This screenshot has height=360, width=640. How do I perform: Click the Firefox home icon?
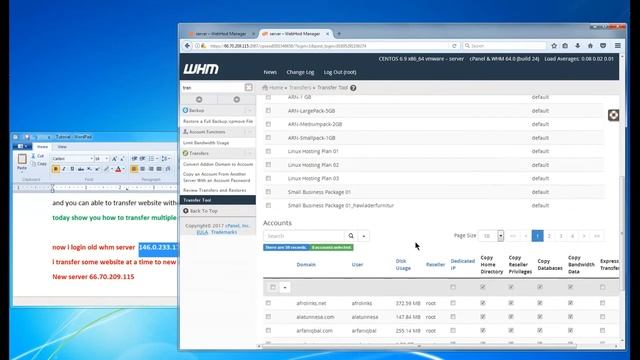[590, 46]
